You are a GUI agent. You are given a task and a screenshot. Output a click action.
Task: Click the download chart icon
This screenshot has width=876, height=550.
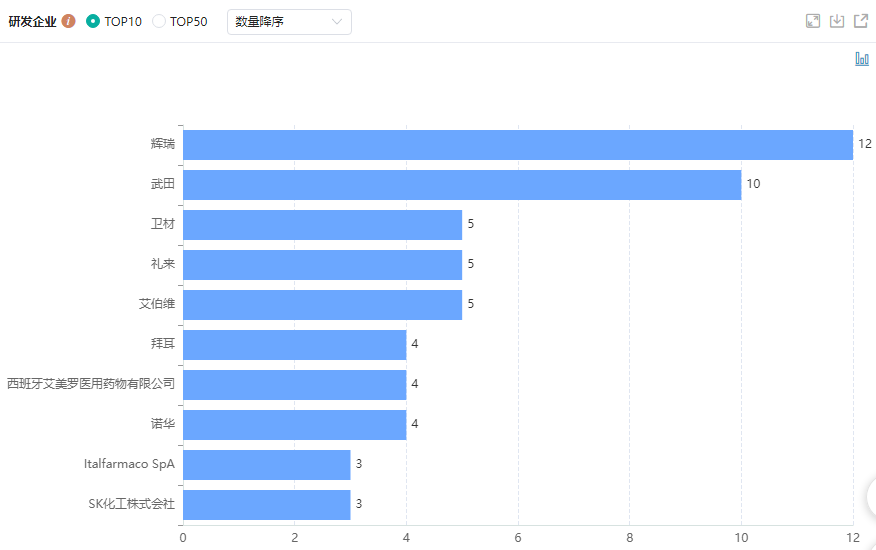click(x=837, y=21)
